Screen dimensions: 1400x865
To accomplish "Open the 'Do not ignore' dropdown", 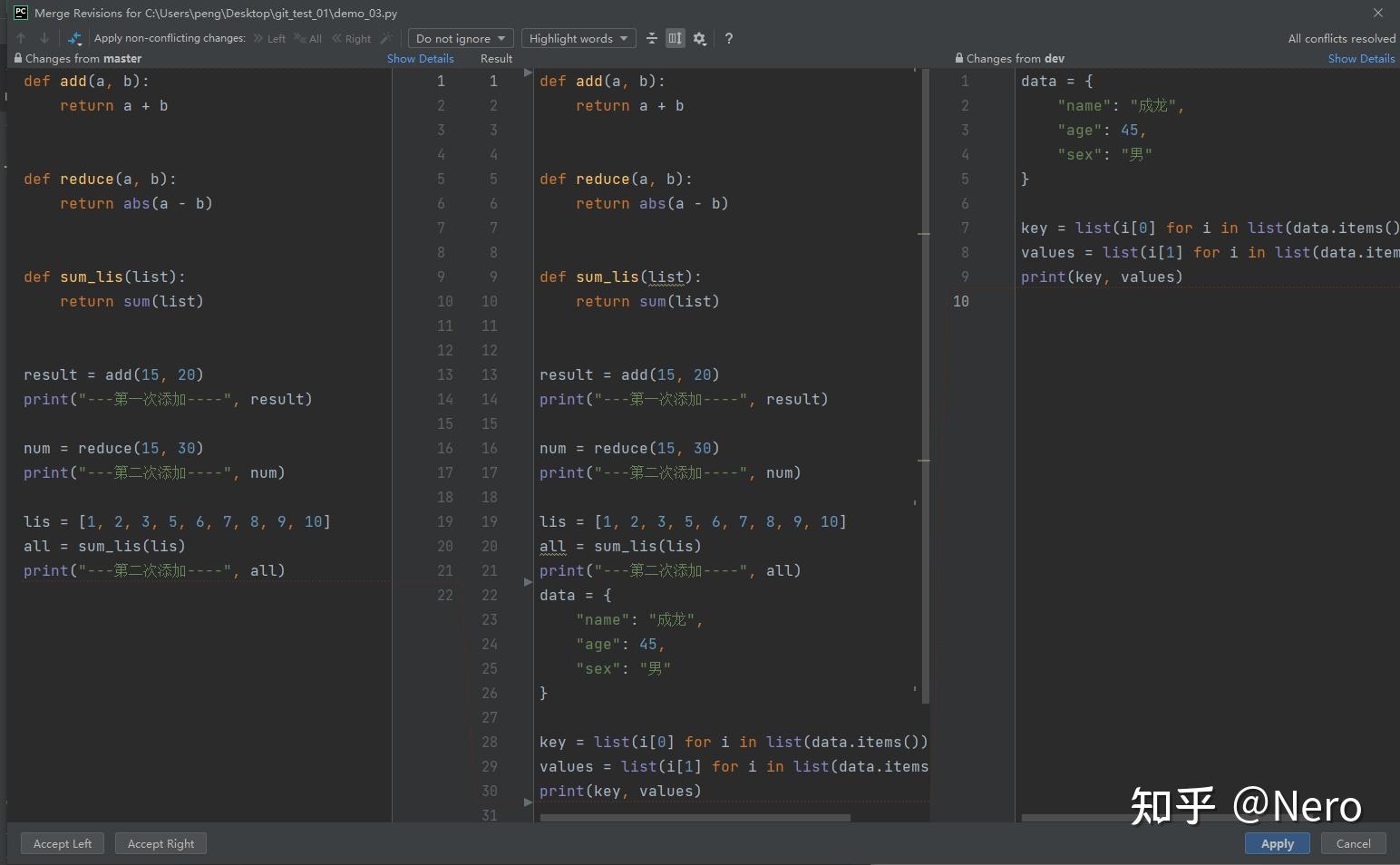I will click(x=461, y=38).
